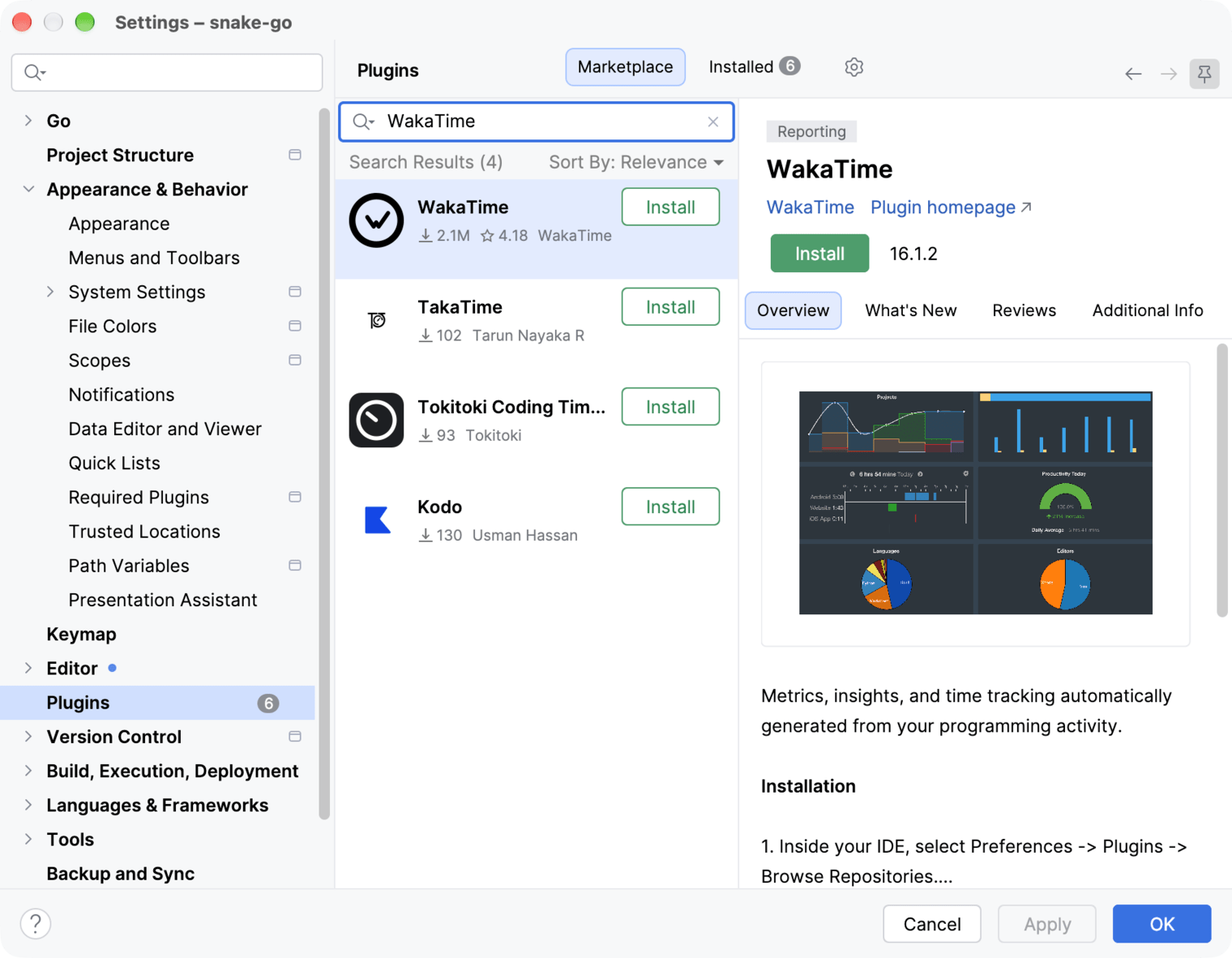Expand System Settings subtree
This screenshot has width=1232, height=958.
click(50, 292)
